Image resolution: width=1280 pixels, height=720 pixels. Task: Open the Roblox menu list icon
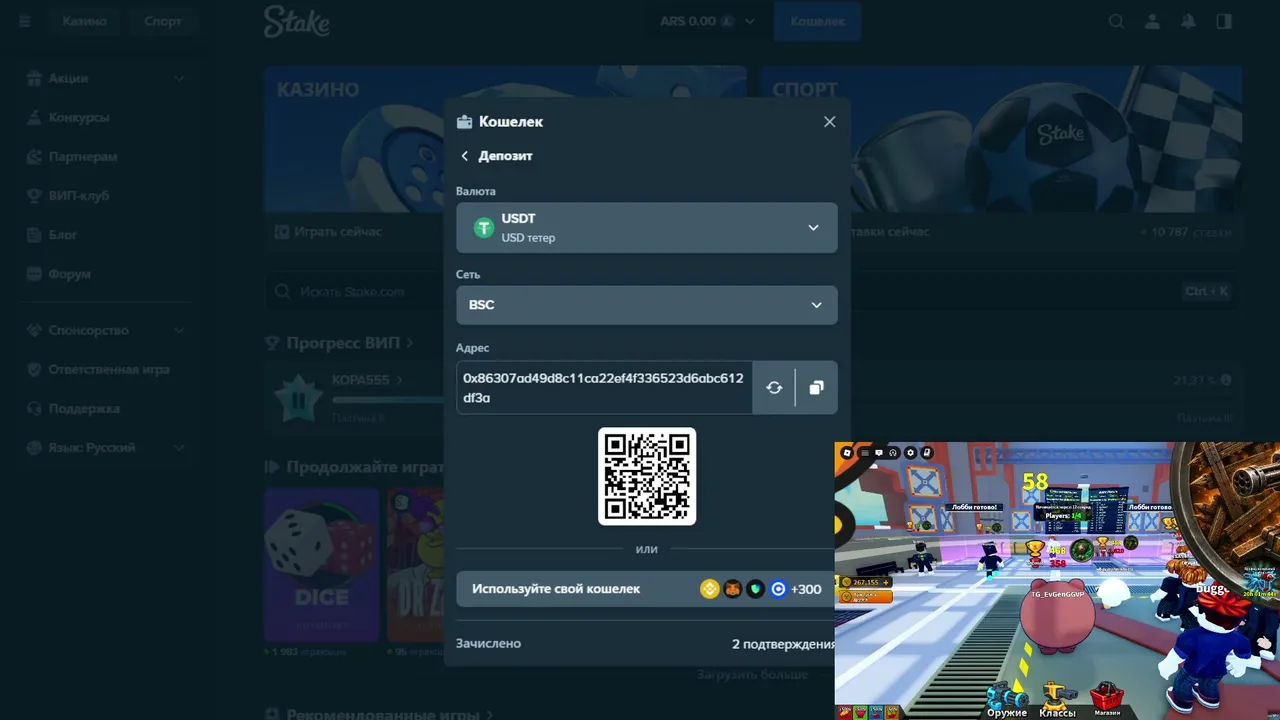click(864, 453)
